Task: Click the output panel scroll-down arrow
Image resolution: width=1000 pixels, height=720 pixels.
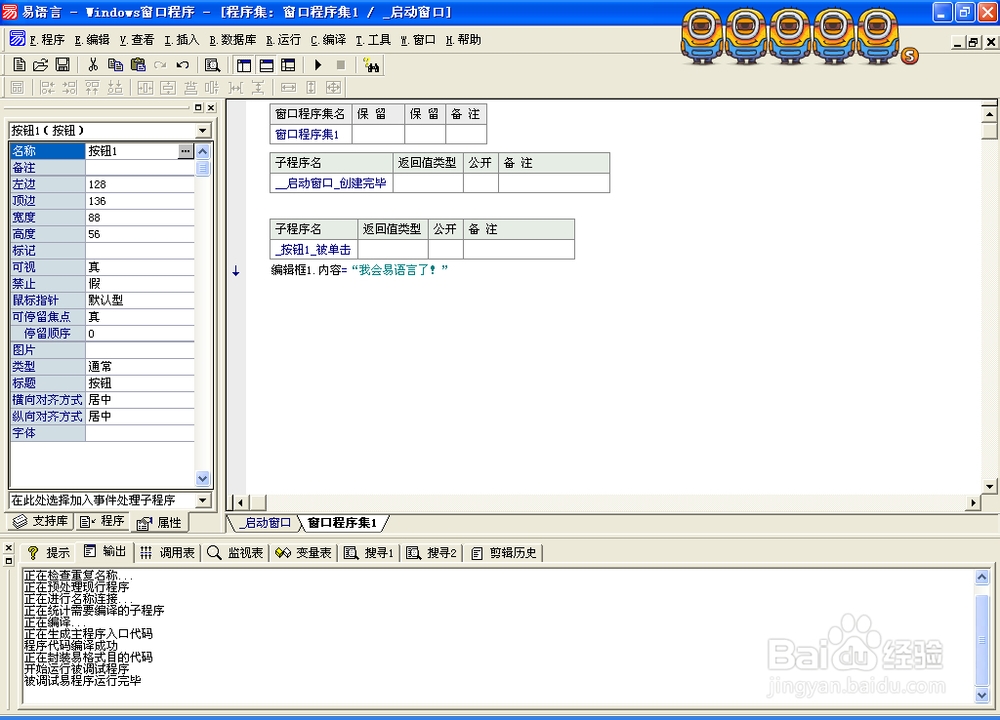Action: [x=982, y=695]
